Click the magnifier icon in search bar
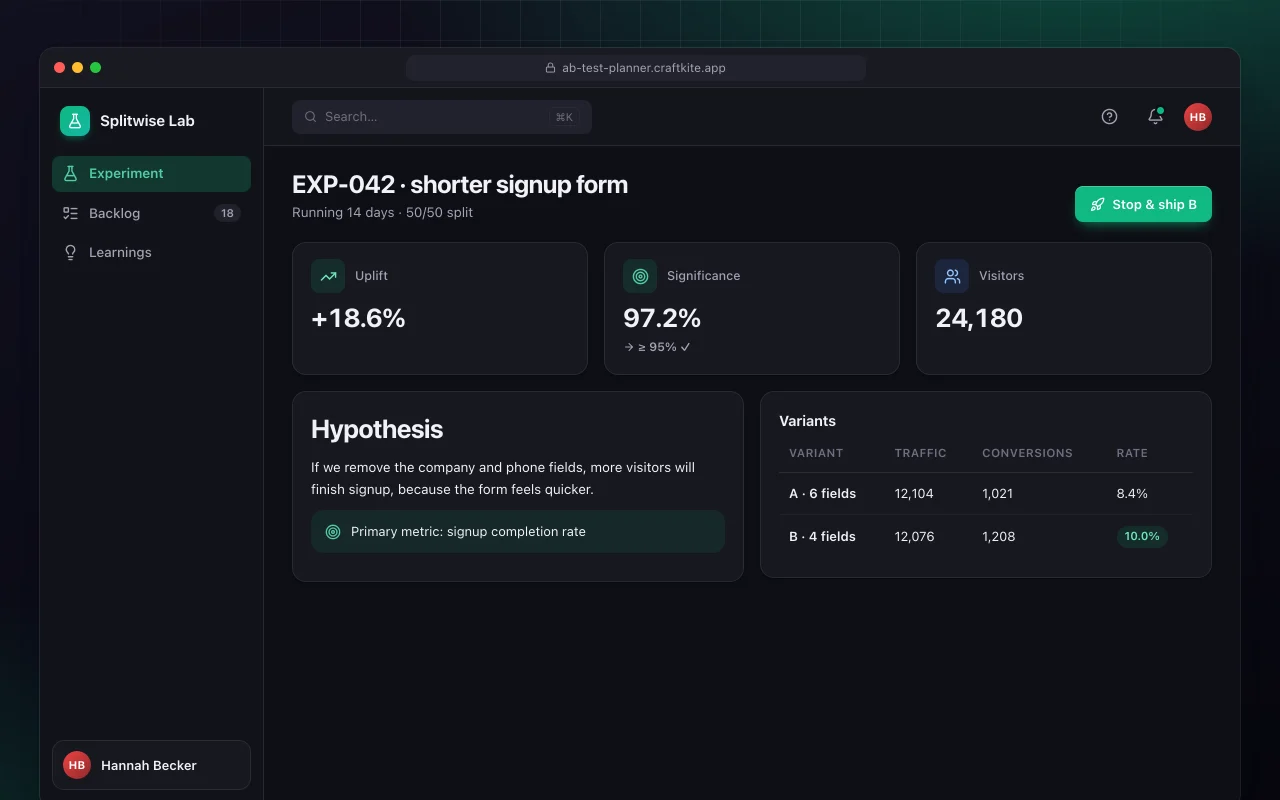 [311, 117]
